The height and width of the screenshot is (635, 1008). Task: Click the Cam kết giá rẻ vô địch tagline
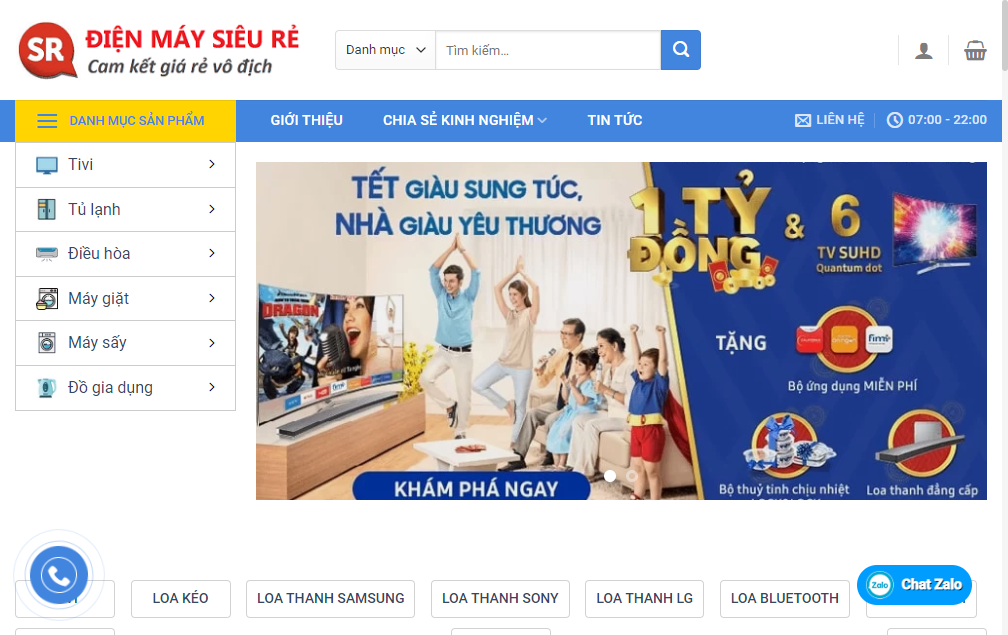coord(180,66)
